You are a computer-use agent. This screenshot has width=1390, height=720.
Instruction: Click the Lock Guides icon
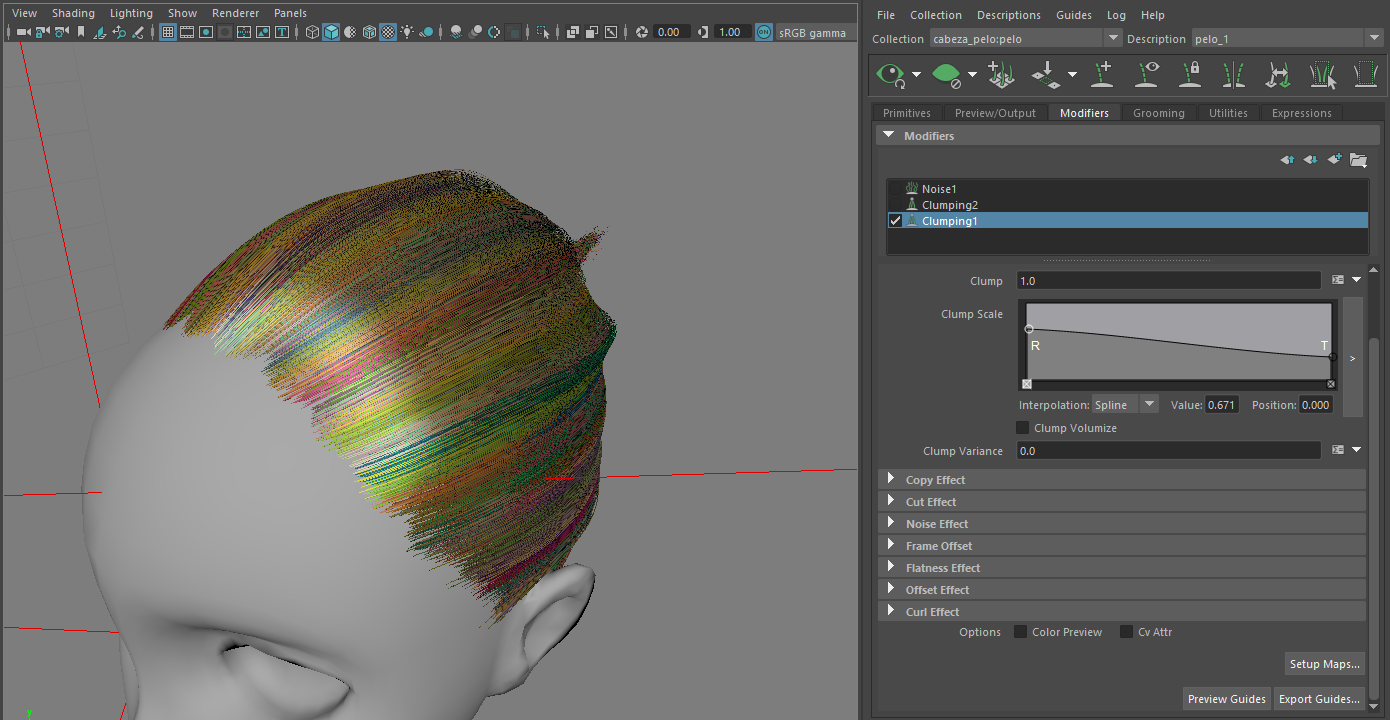(x=1189, y=74)
